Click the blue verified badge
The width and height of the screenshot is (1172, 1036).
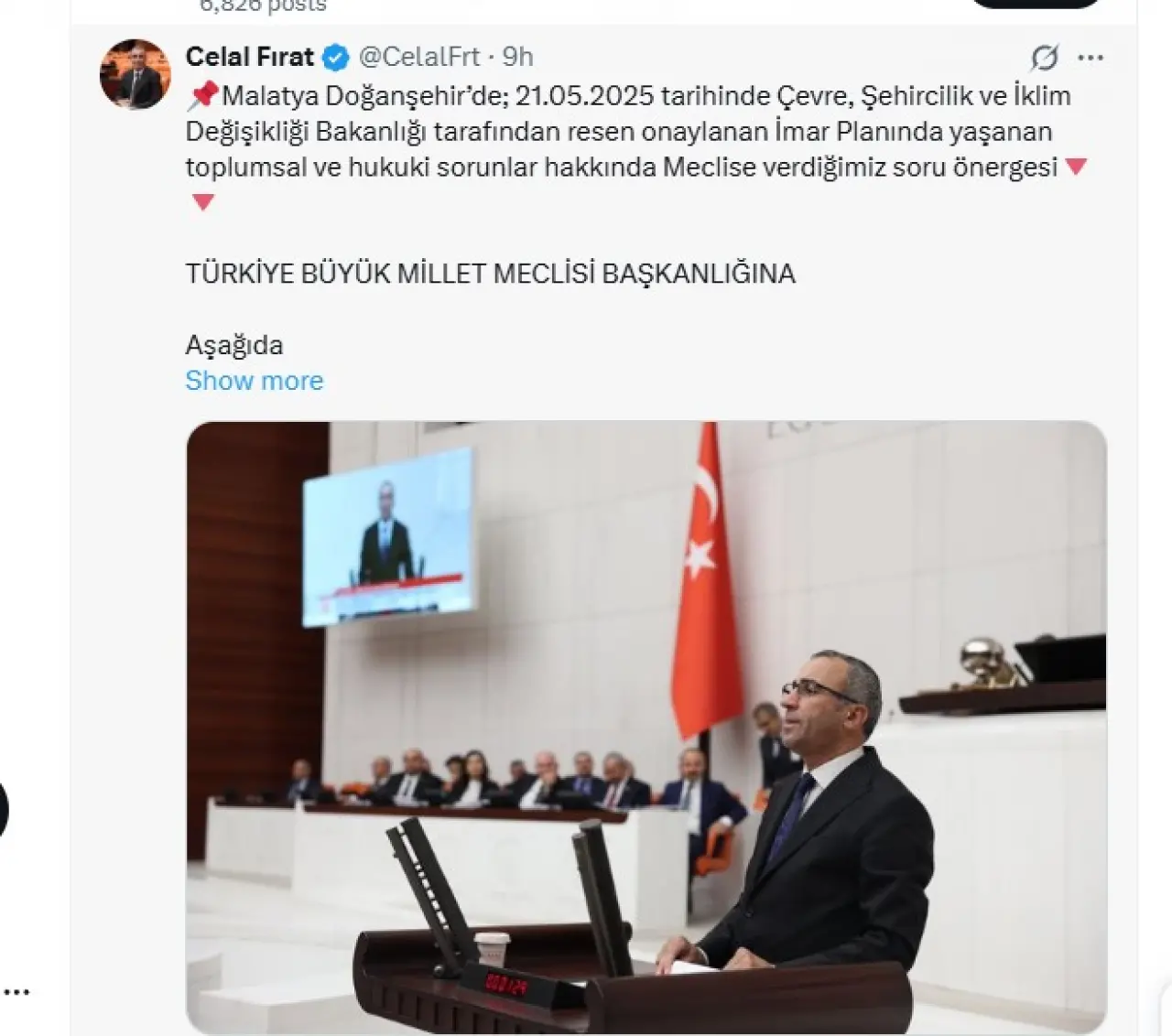(336, 58)
